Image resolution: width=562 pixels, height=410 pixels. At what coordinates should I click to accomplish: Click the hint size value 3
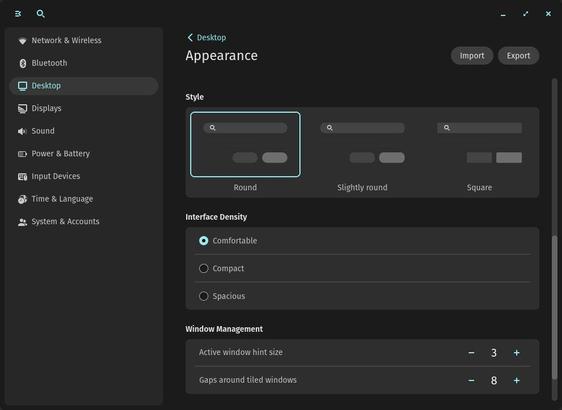pos(494,353)
